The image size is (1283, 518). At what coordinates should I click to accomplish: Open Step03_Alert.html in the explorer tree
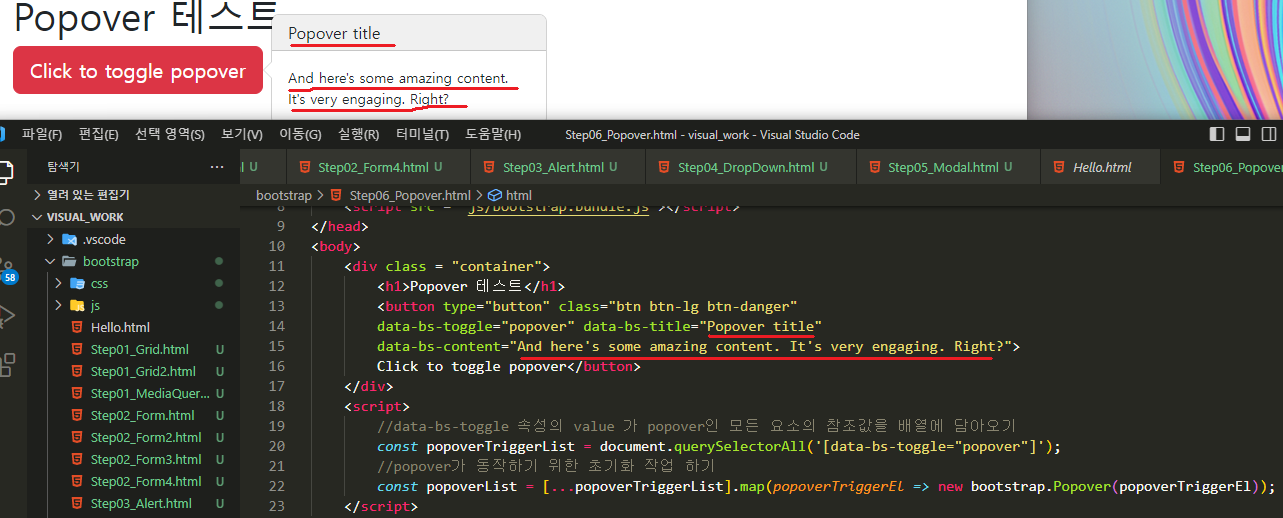141,503
